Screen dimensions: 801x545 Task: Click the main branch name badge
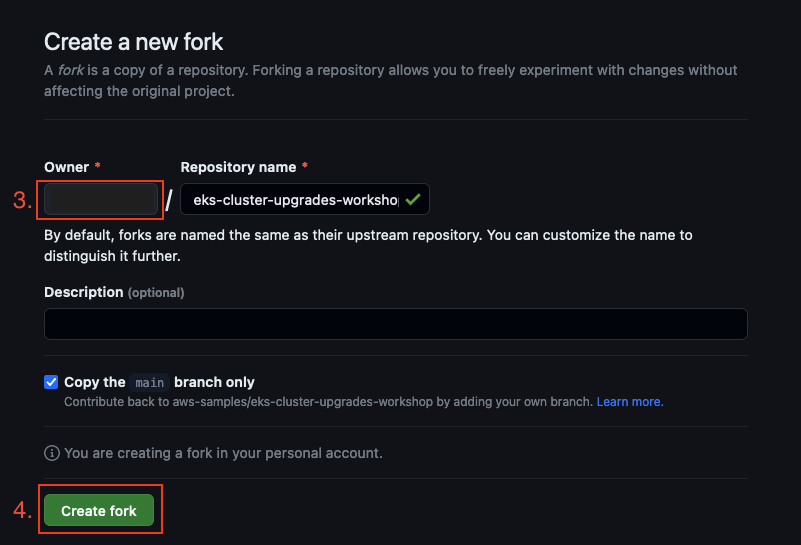150,383
